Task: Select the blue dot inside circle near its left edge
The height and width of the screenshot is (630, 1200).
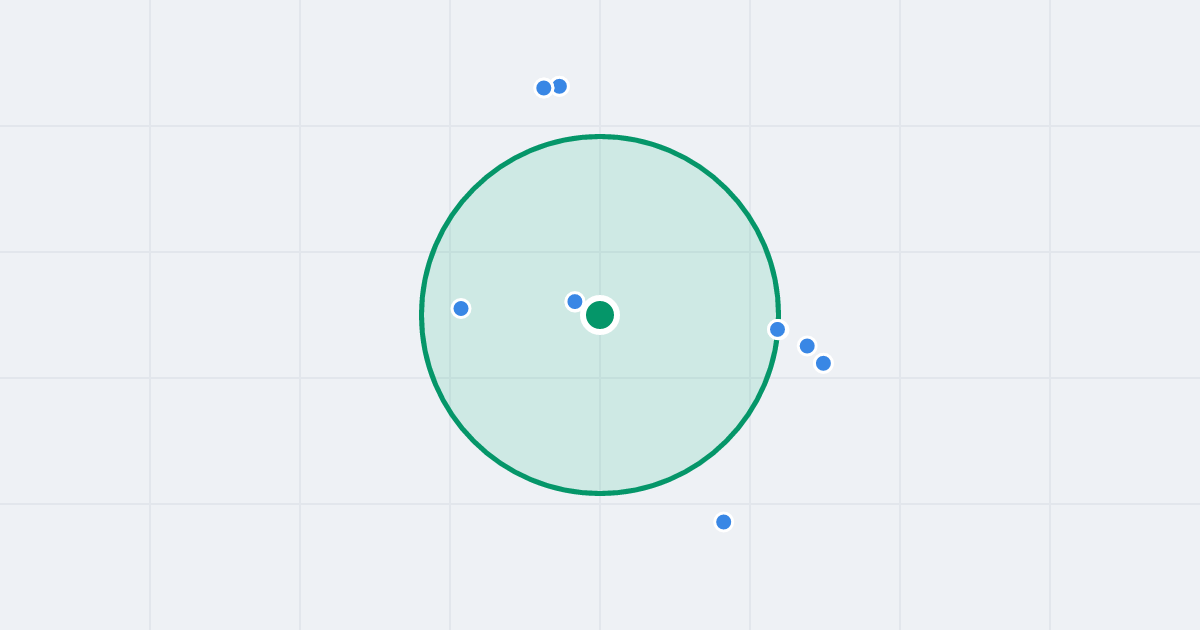Action: pos(461,308)
